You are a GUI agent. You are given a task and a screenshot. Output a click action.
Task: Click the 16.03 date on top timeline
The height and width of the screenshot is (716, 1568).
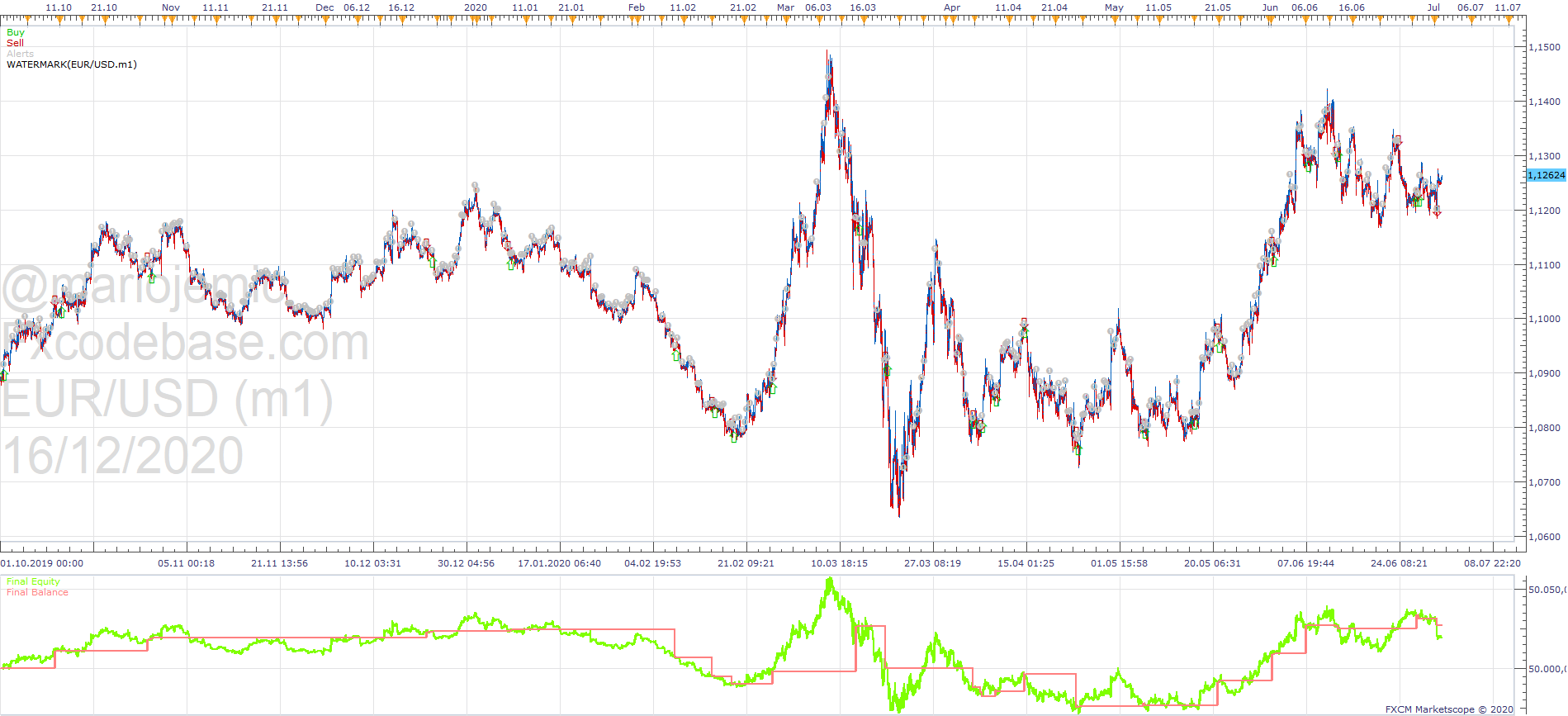point(863,7)
